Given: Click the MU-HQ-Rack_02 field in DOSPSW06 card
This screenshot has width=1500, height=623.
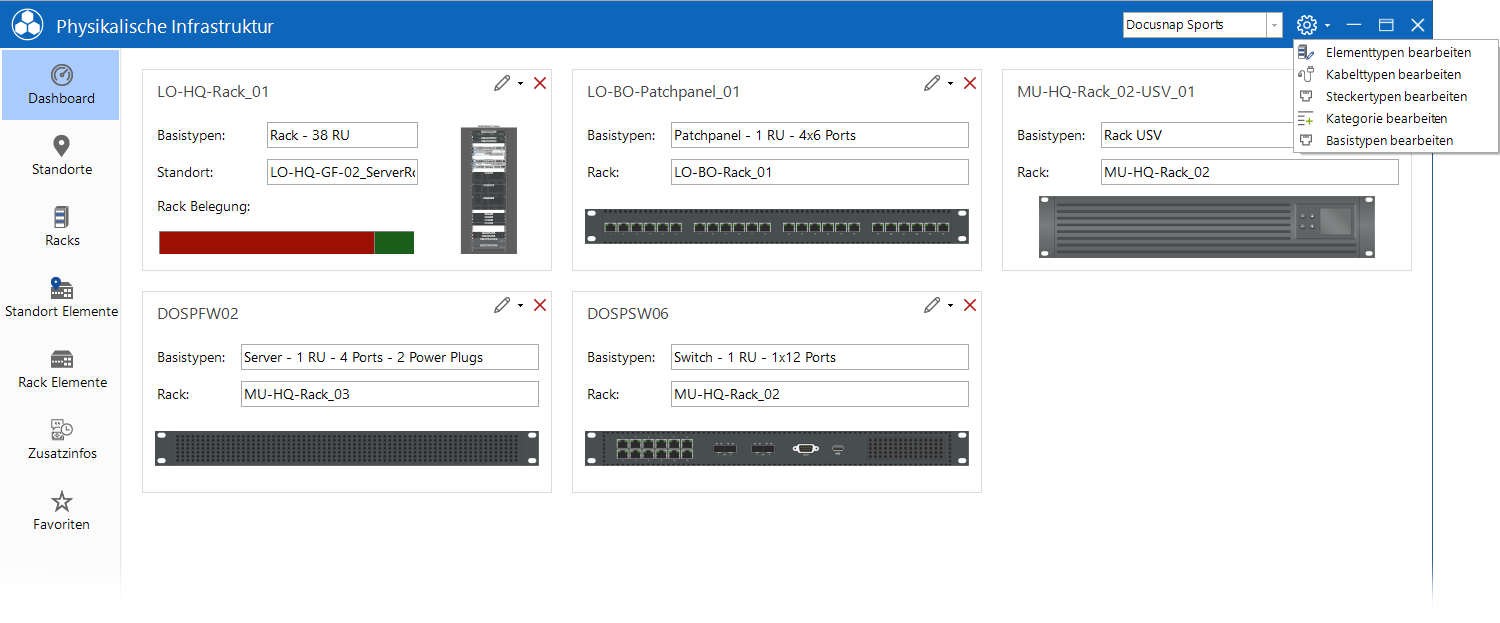Looking at the screenshot, I should [x=820, y=394].
